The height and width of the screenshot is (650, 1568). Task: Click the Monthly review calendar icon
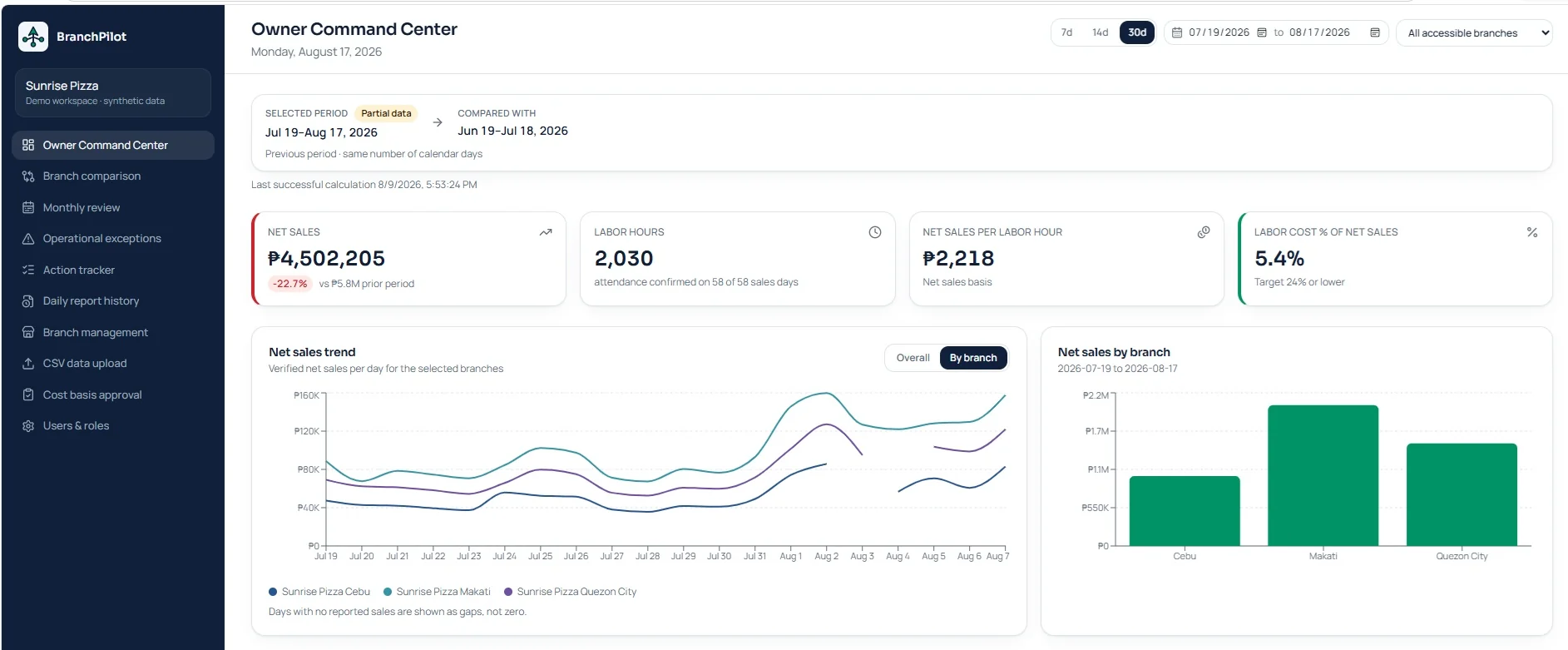(x=28, y=207)
